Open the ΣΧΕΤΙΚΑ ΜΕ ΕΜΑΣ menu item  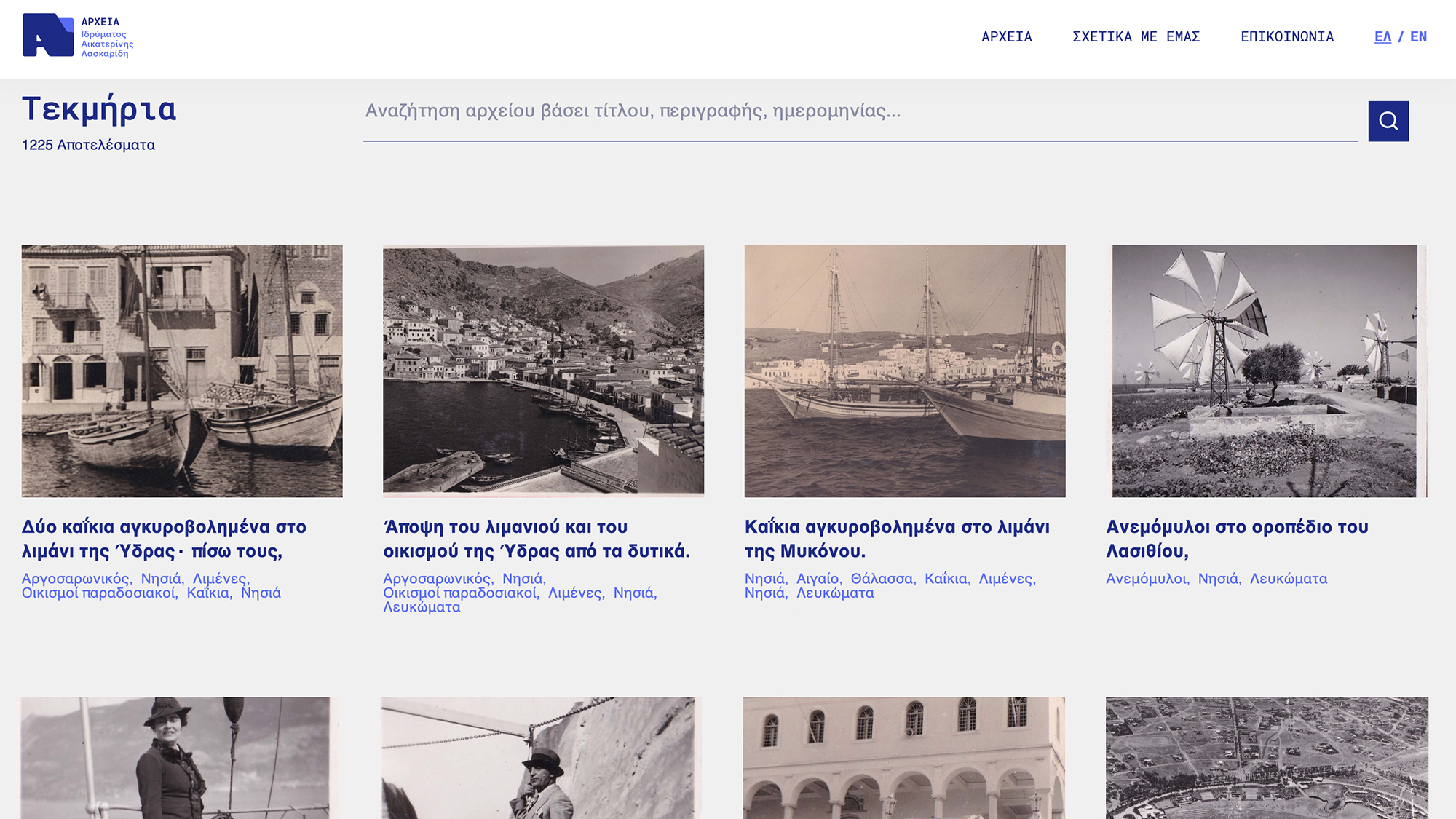click(1136, 37)
